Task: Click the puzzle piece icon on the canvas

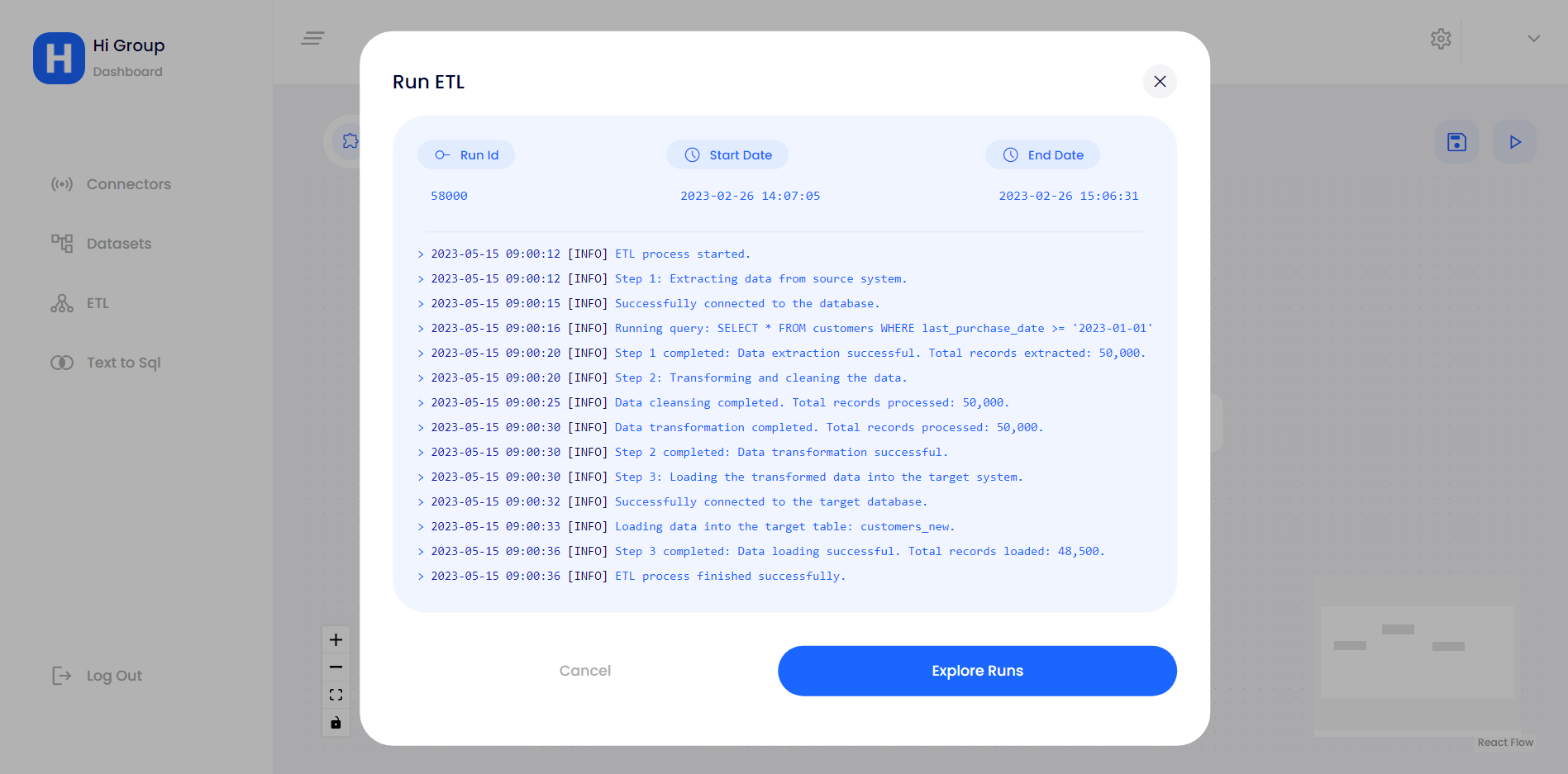Action: click(350, 141)
